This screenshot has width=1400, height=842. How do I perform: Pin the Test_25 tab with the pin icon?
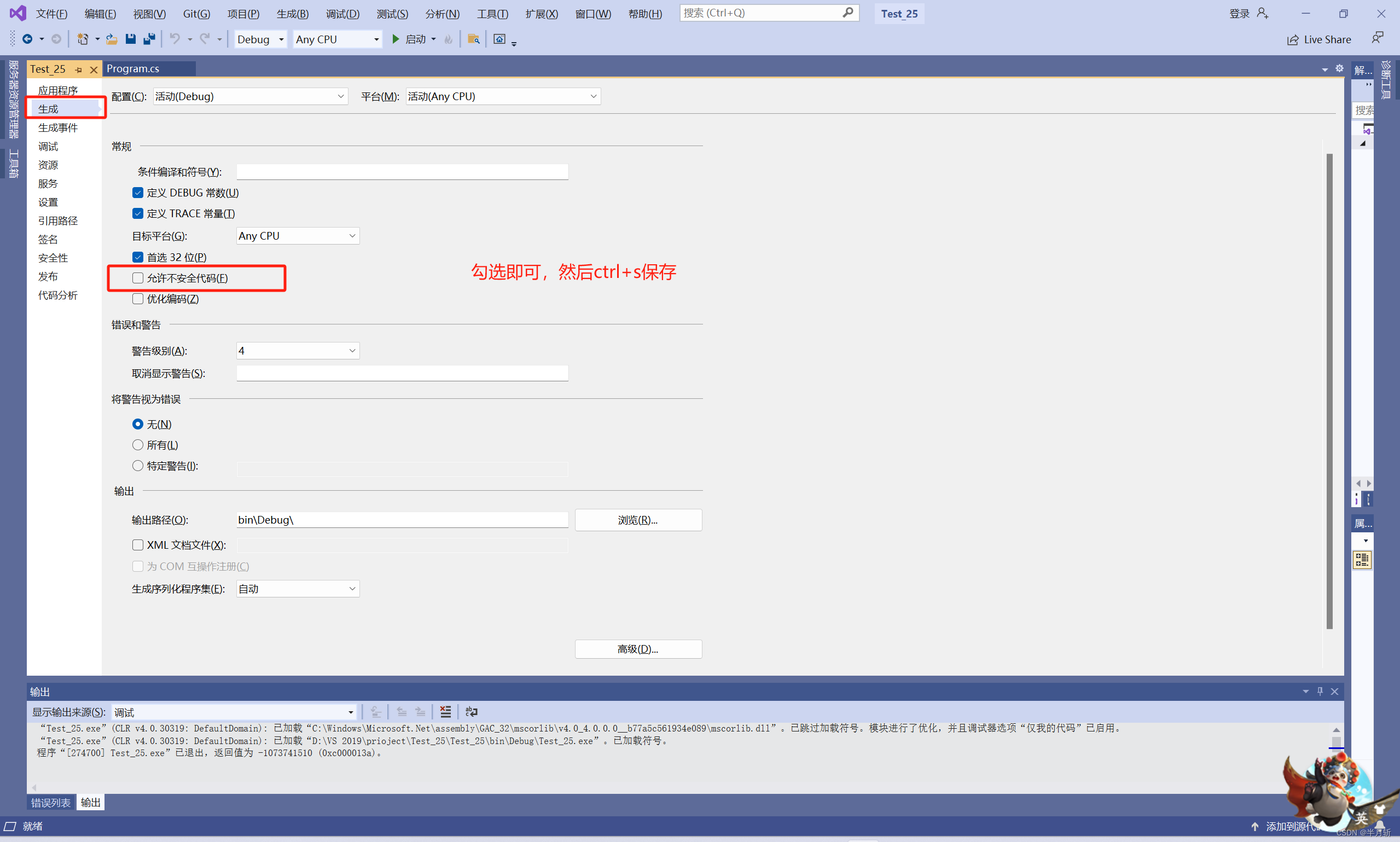pyautogui.click(x=78, y=69)
